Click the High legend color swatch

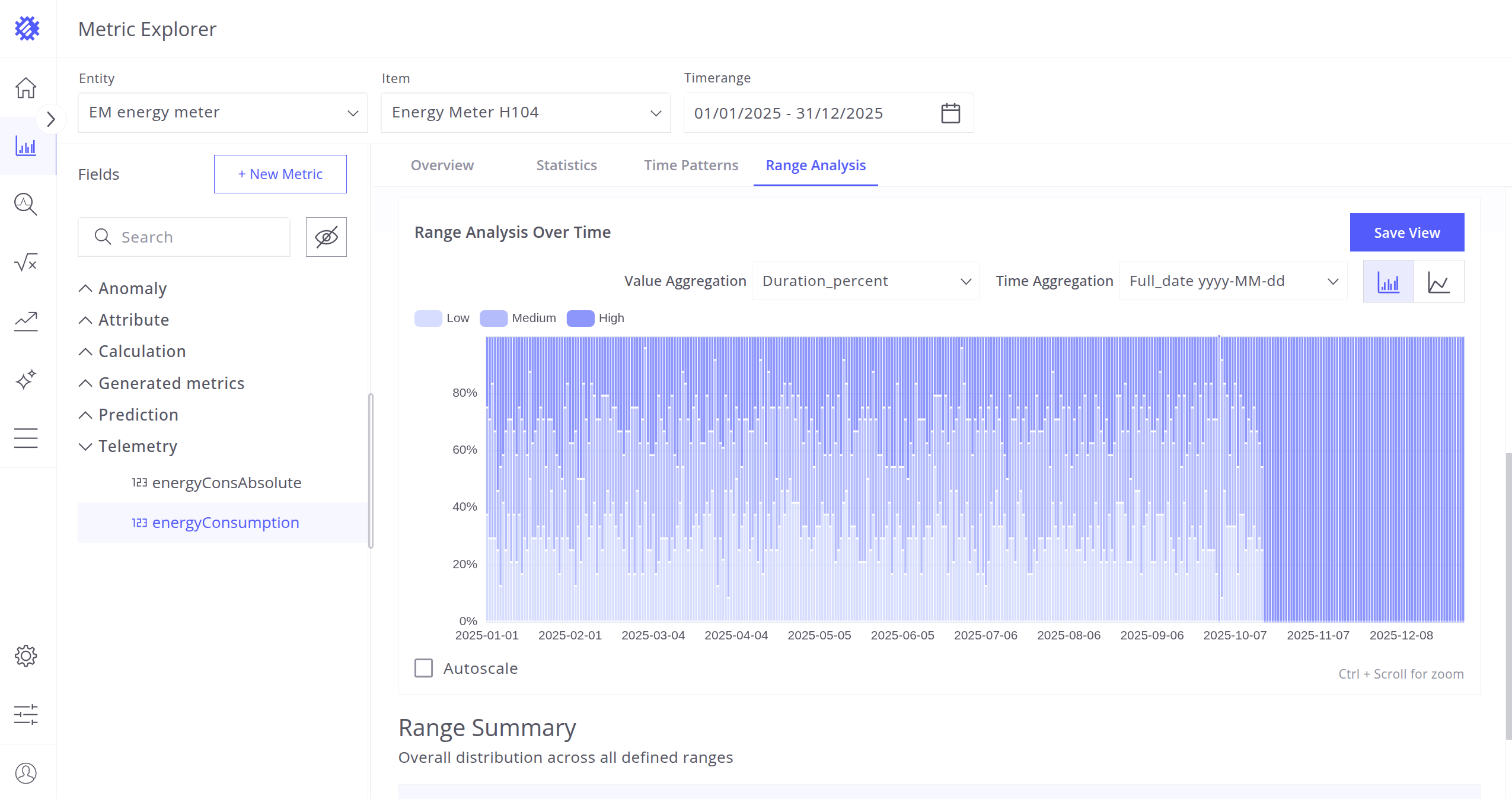coord(580,319)
